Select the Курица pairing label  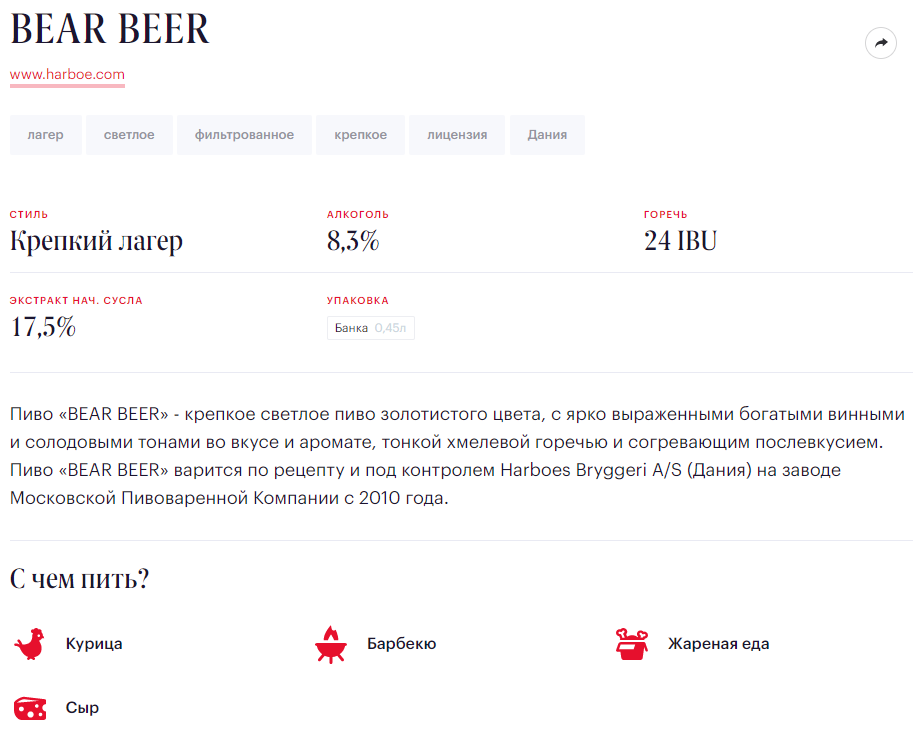(94, 644)
